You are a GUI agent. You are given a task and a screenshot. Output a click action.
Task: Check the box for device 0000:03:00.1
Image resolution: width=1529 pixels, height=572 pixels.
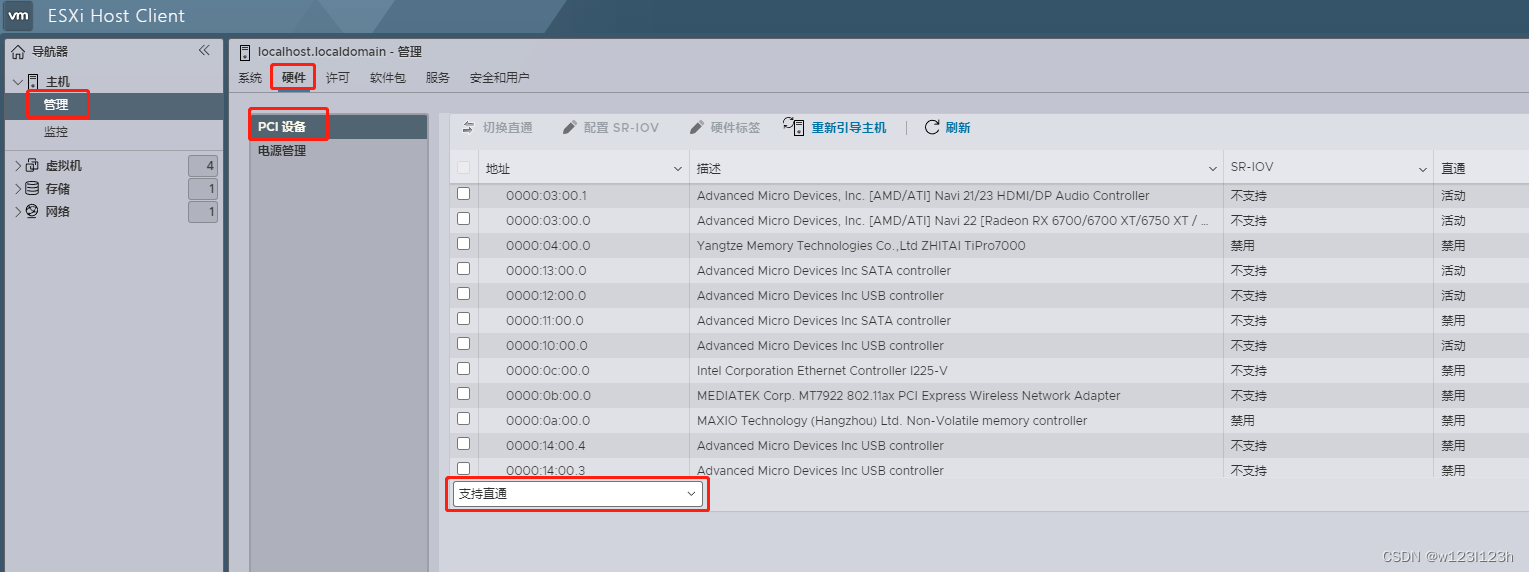[x=463, y=194]
